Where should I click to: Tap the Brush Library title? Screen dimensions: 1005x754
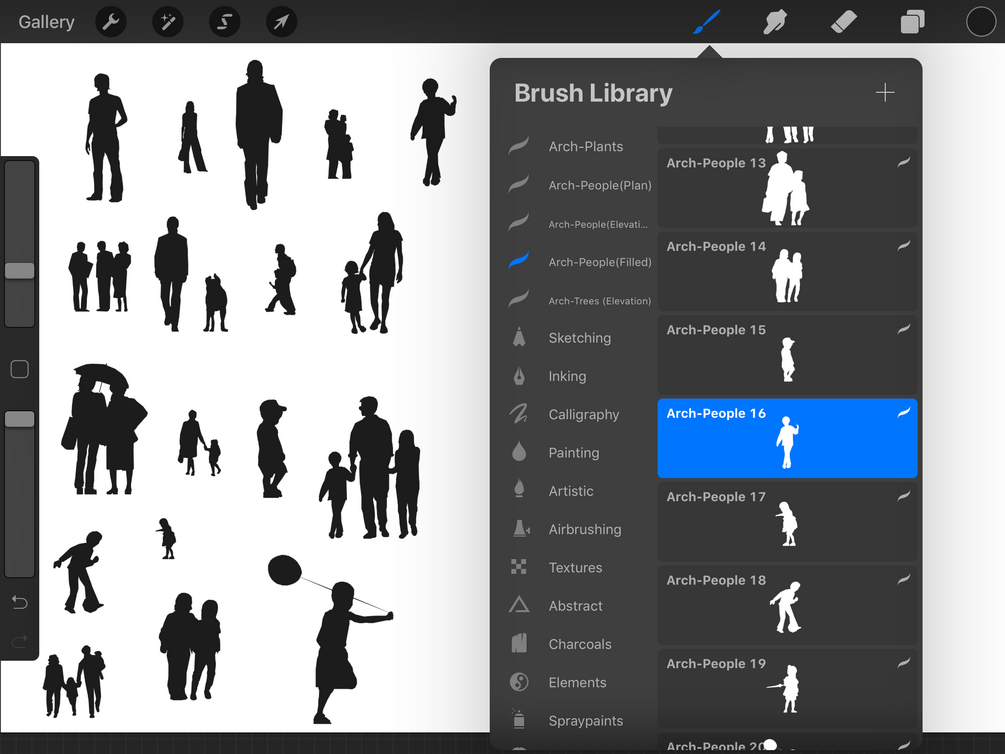(594, 94)
